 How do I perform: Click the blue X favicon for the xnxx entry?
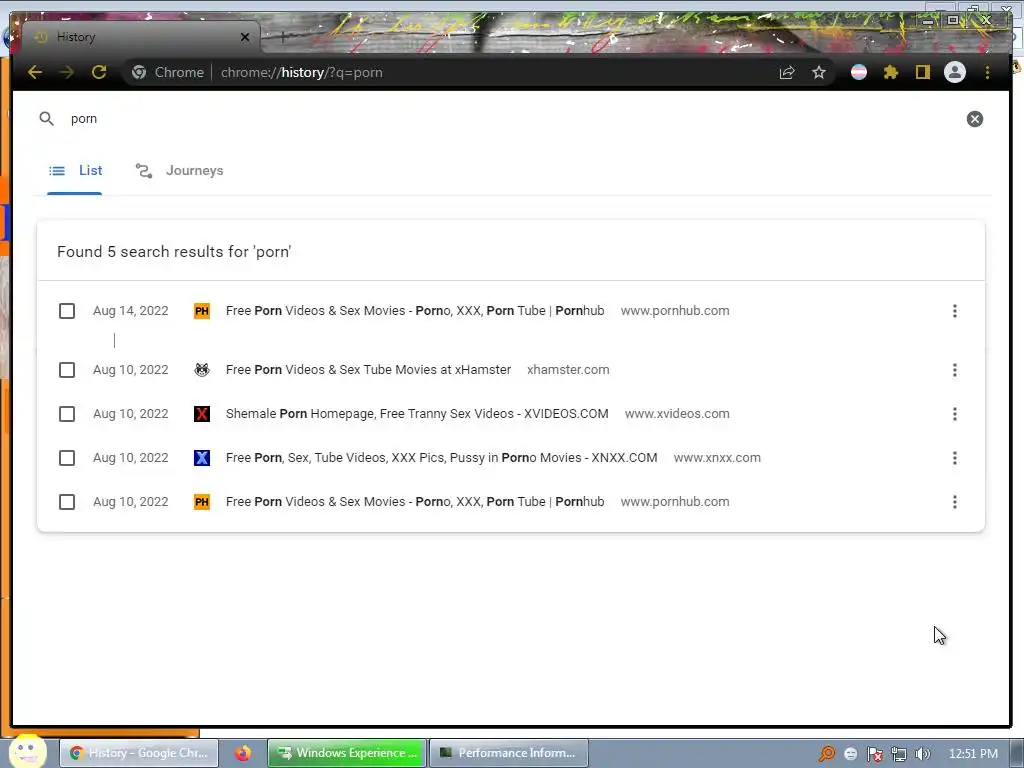click(202, 458)
